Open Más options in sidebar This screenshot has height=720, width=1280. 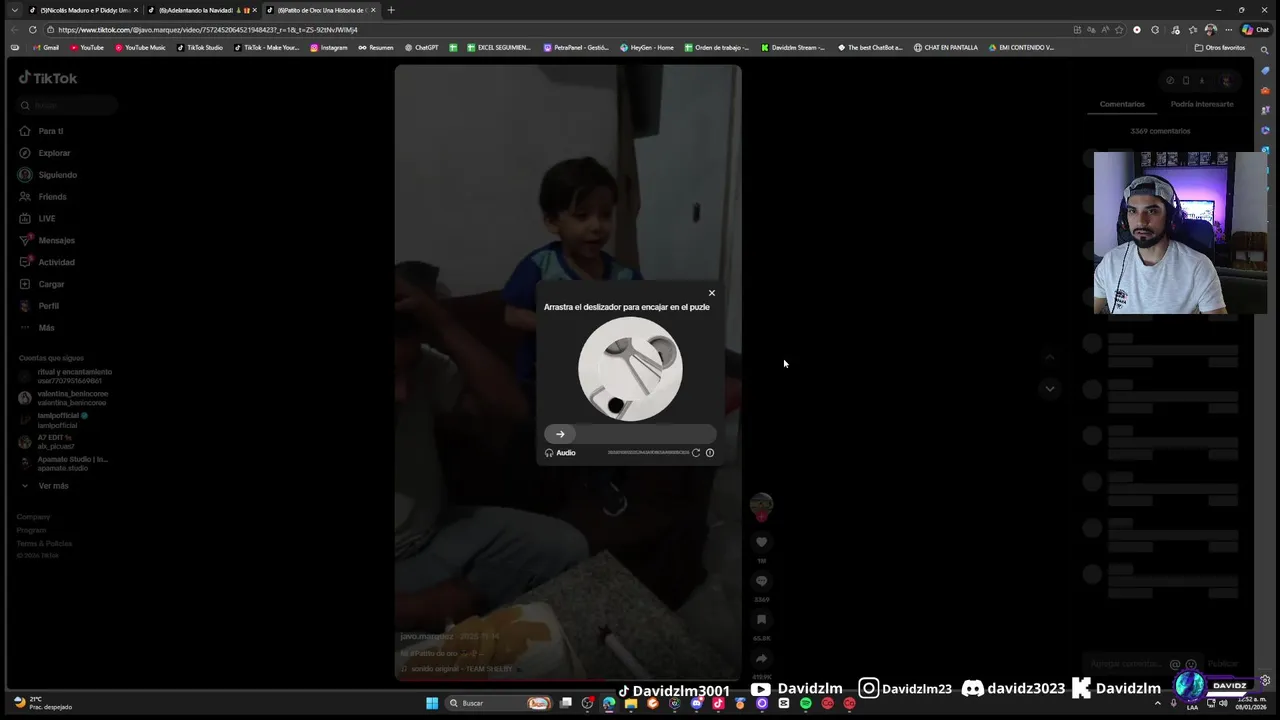pos(37,328)
